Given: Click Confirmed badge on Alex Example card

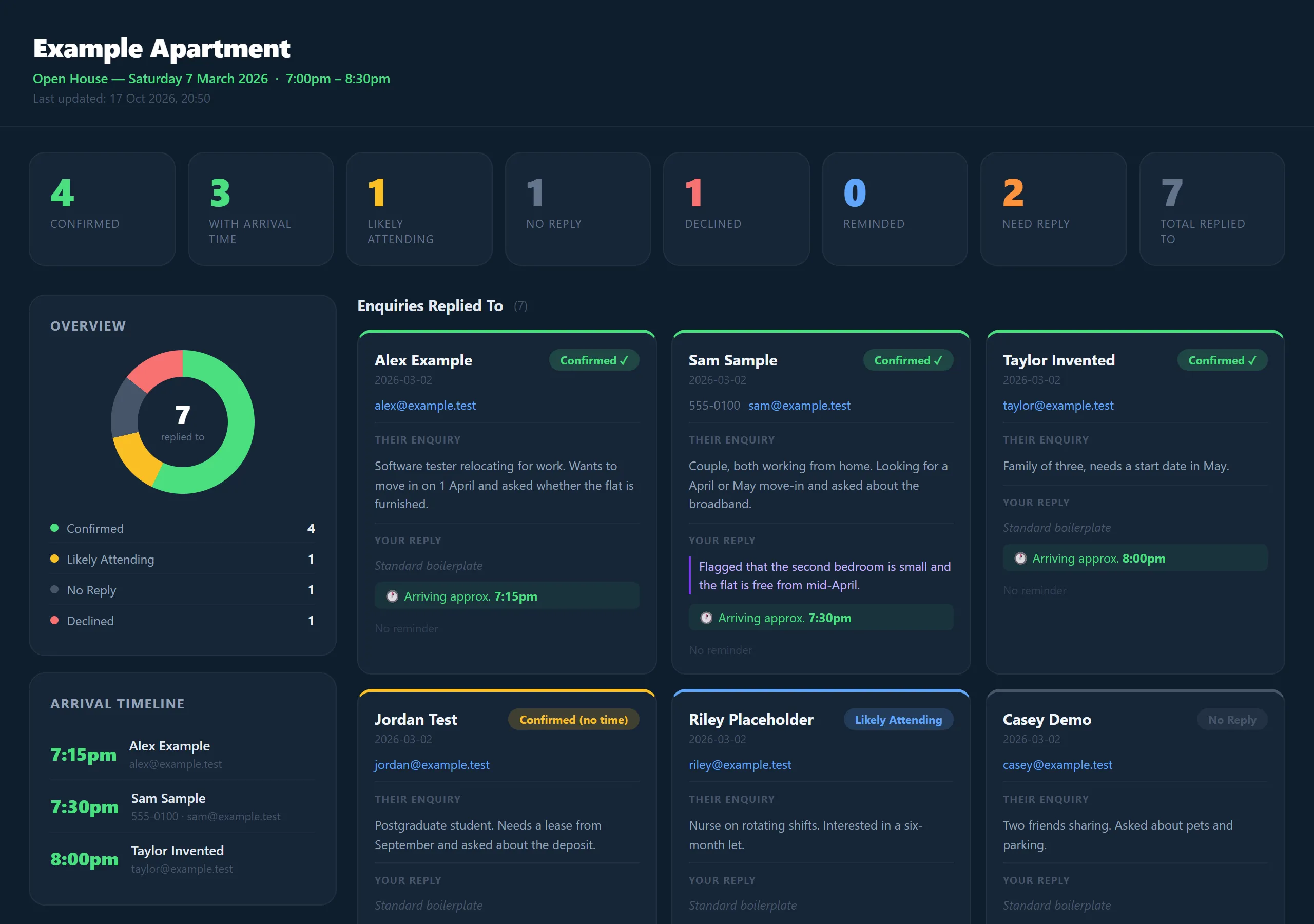Looking at the screenshot, I should point(594,360).
